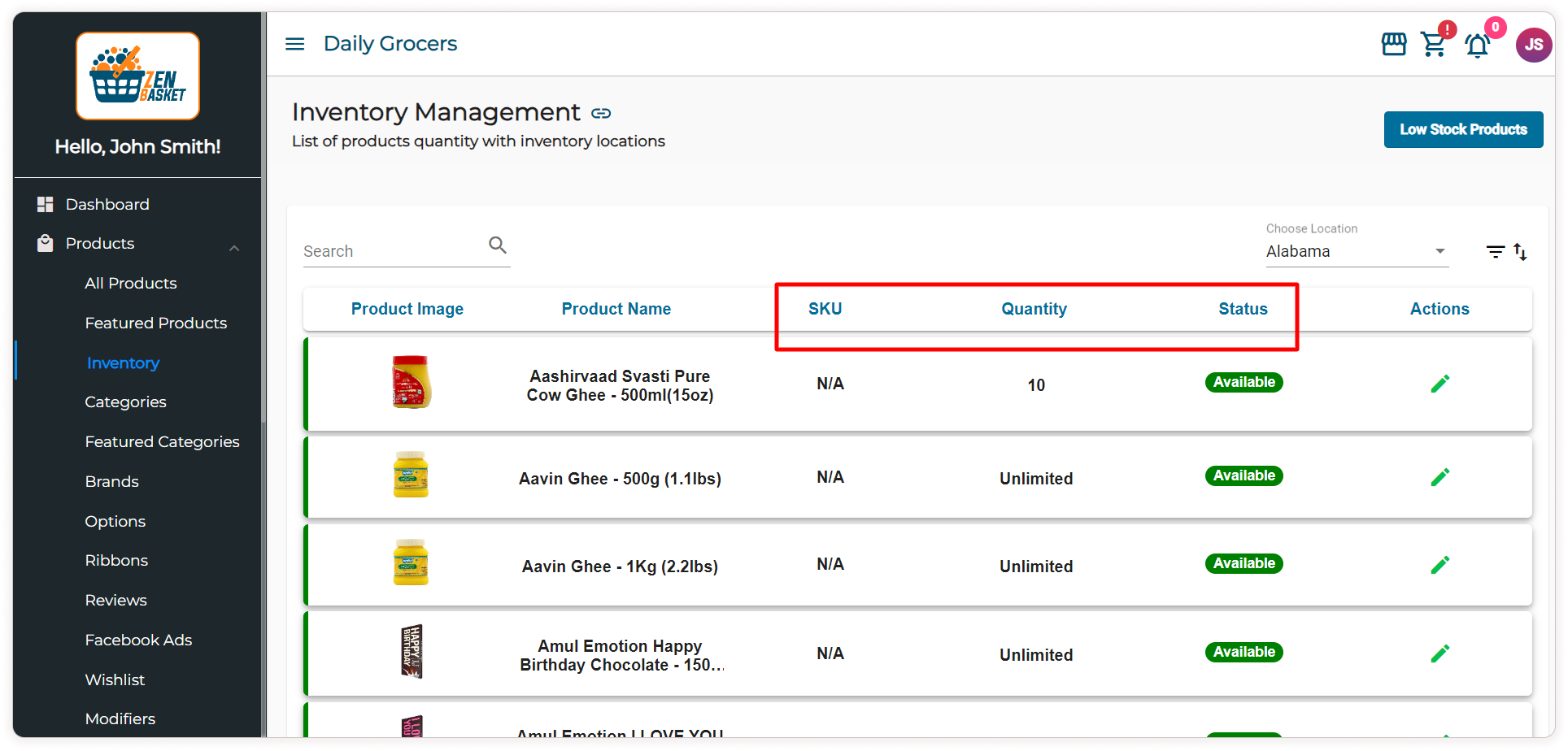Click the Aavin Ghee 1Kg product thumbnail

click(411, 562)
